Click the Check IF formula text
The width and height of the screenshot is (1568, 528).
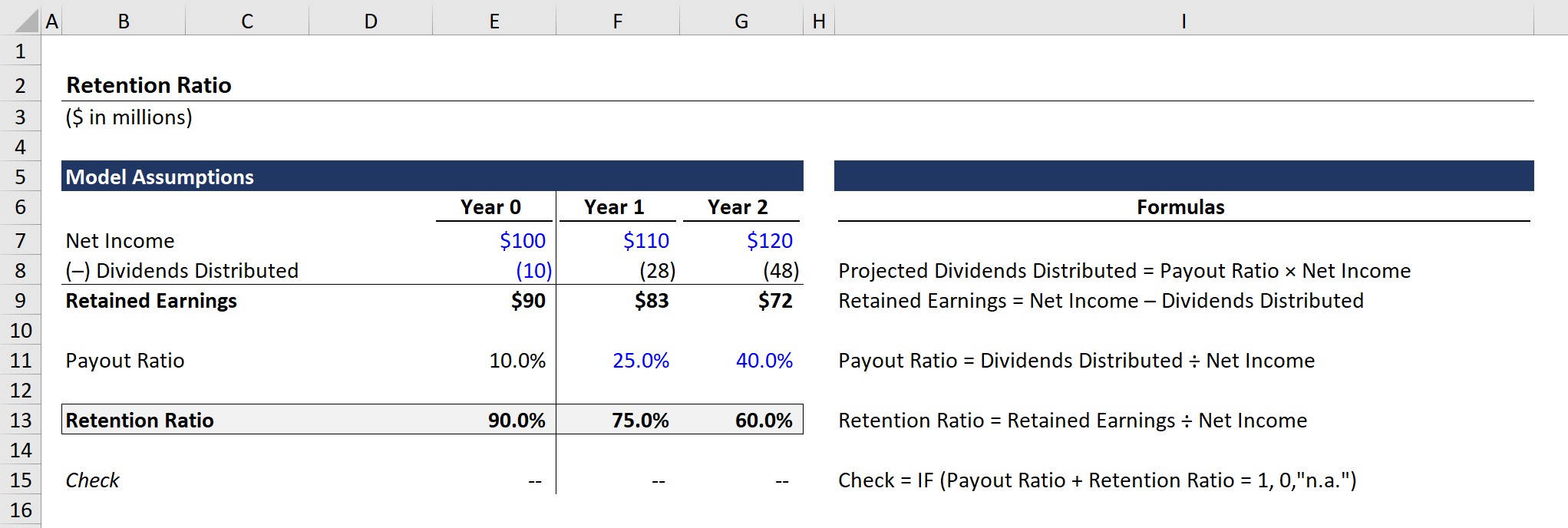(x=1098, y=480)
